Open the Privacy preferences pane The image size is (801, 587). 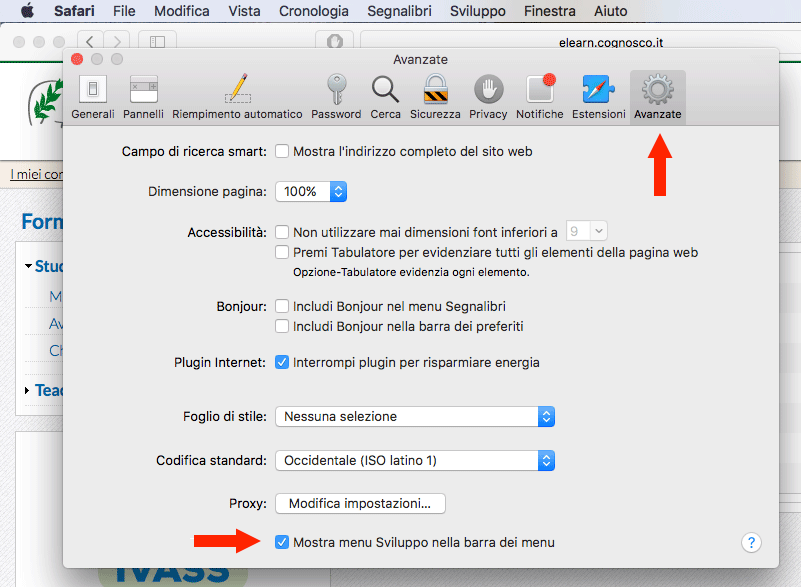point(488,97)
